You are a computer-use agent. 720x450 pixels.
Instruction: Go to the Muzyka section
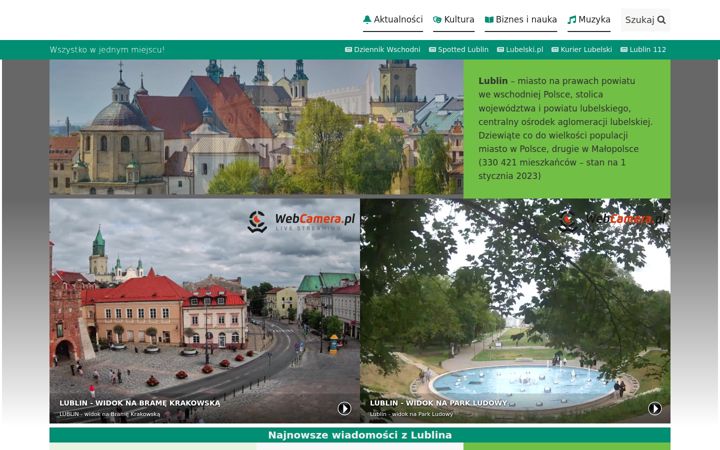pyautogui.click(x=589, y=20)
